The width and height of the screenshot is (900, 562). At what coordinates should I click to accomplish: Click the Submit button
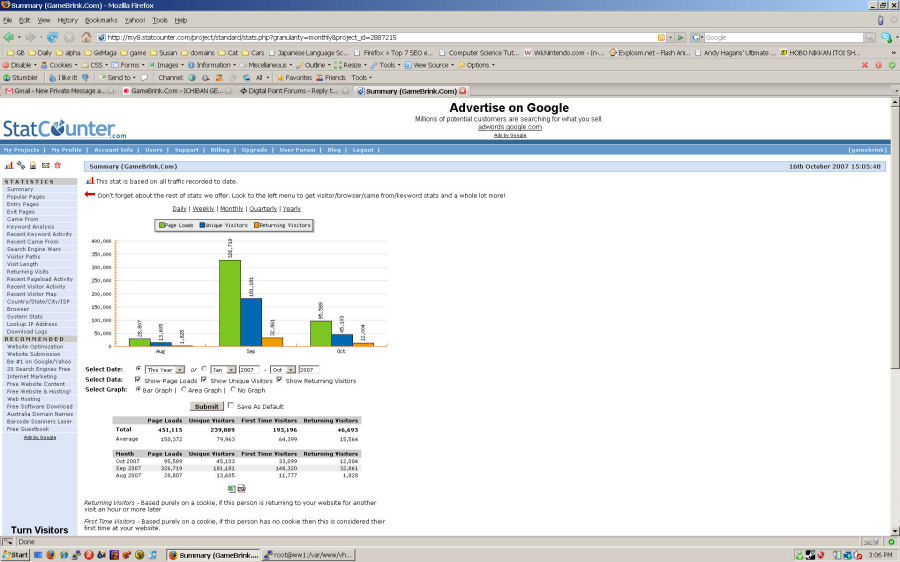207,407
